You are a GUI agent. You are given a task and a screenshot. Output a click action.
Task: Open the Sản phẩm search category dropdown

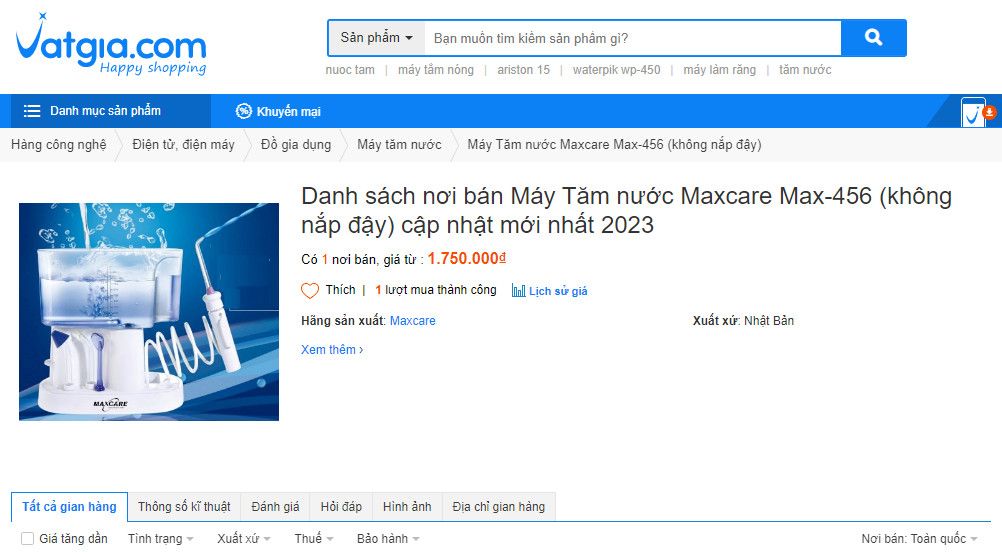[x=376, y=38]
